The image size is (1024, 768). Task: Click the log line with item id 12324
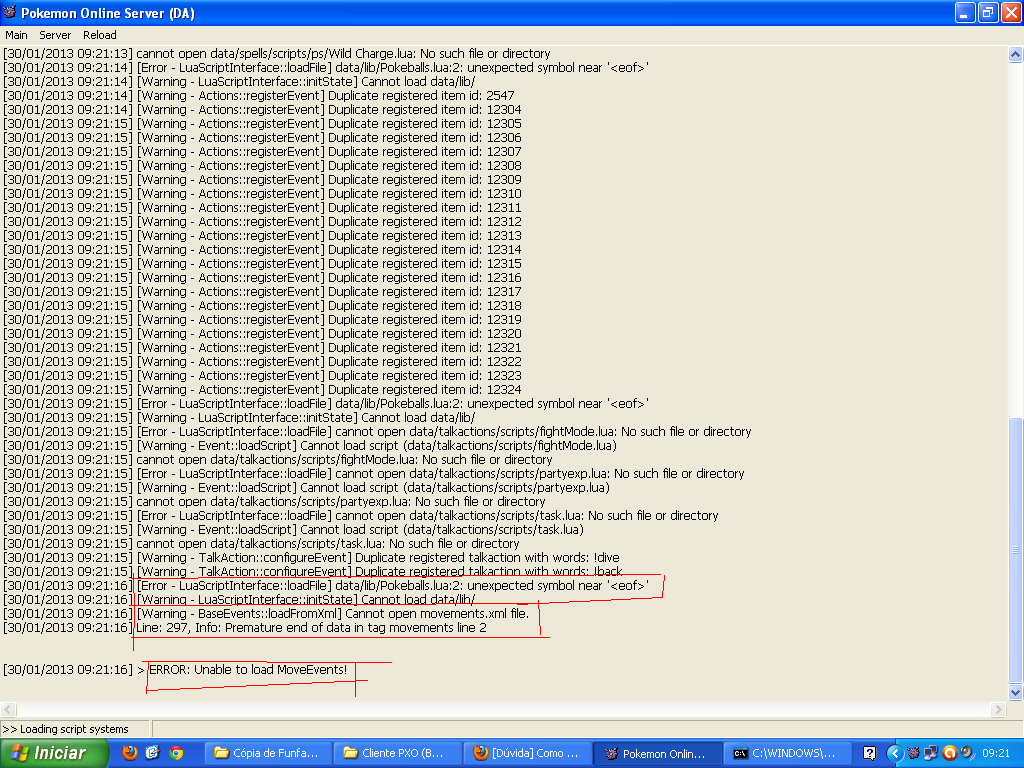(263, 390)
